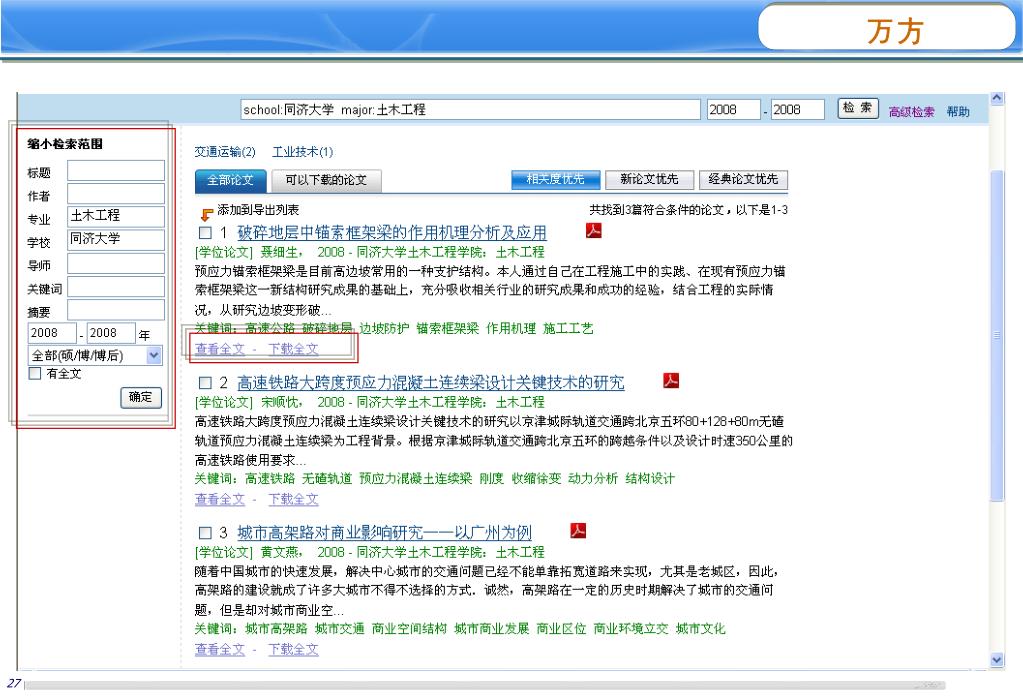Image resolution: width=1023 pixels, height=696 pixels.
Task: Click keyword 施工工艺 in result 1
Action: click(568, 329)
